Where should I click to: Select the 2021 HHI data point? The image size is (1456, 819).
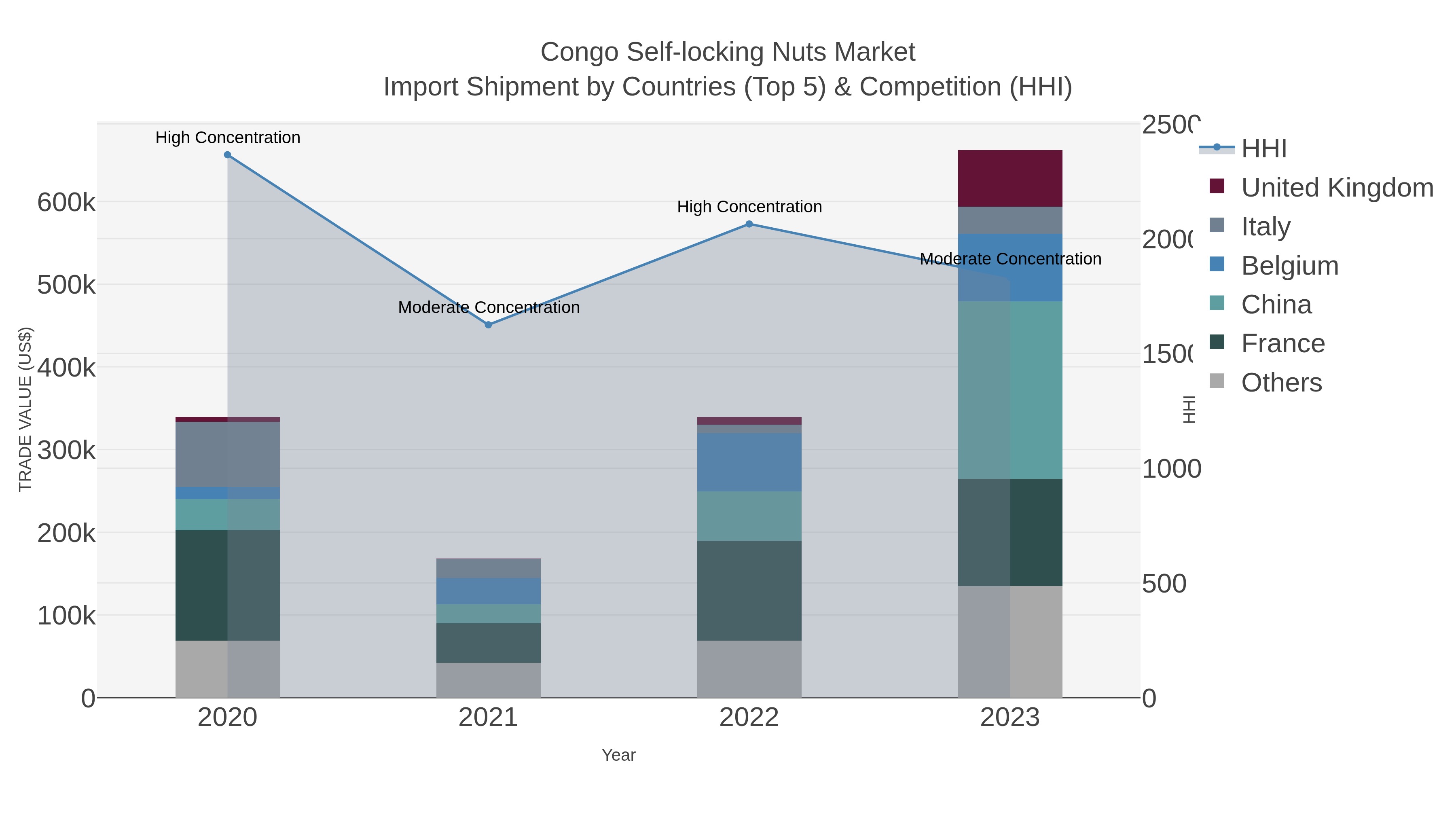tap(488, 325)
